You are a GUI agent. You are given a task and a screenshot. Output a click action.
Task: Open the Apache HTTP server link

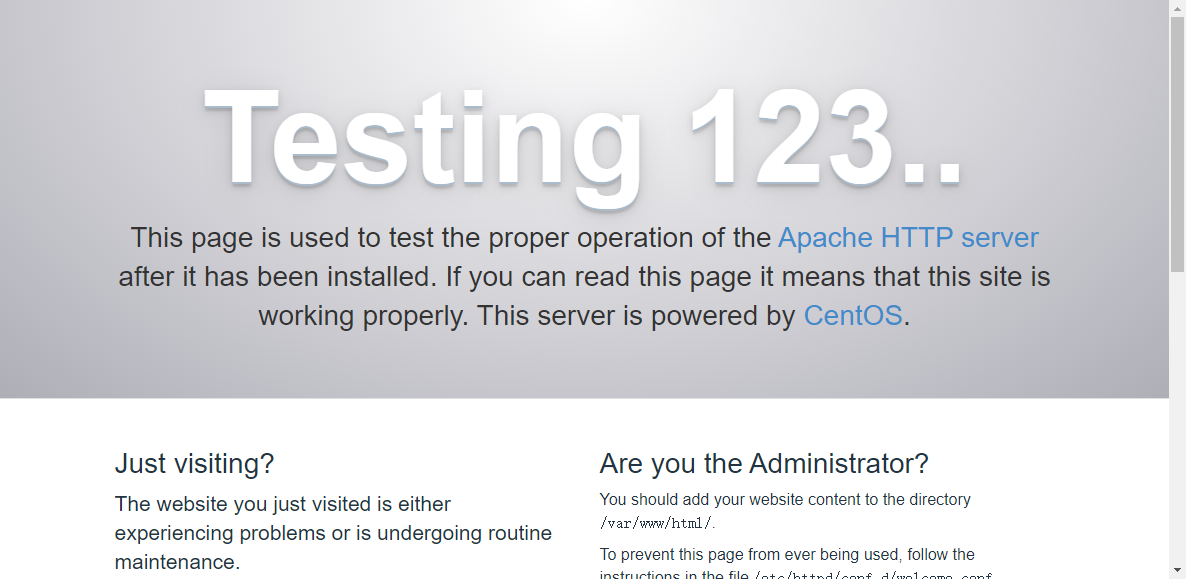(x=908, y=238)
